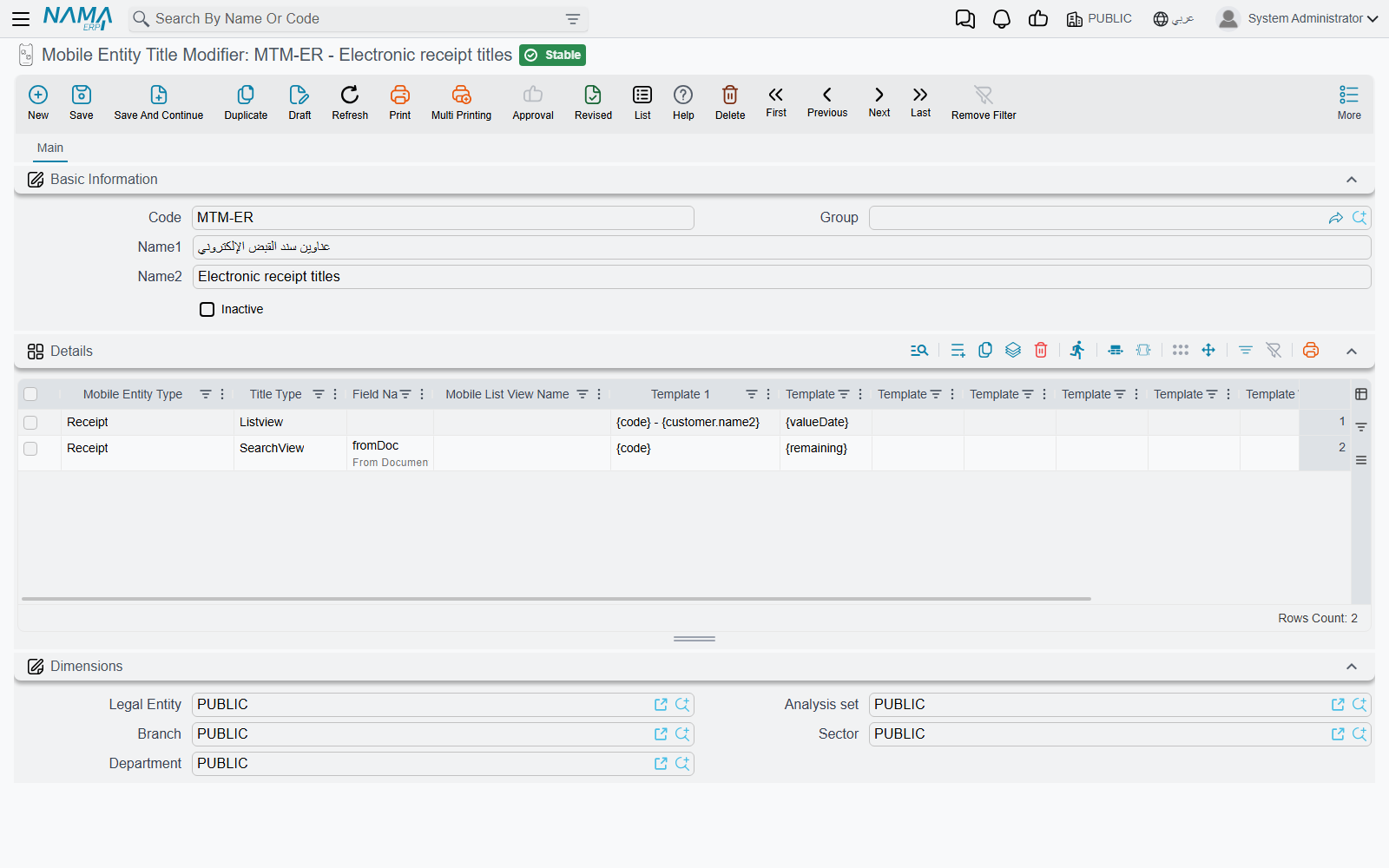
Task: Switch language to Arabic
Action: [x=1174, y=19]
